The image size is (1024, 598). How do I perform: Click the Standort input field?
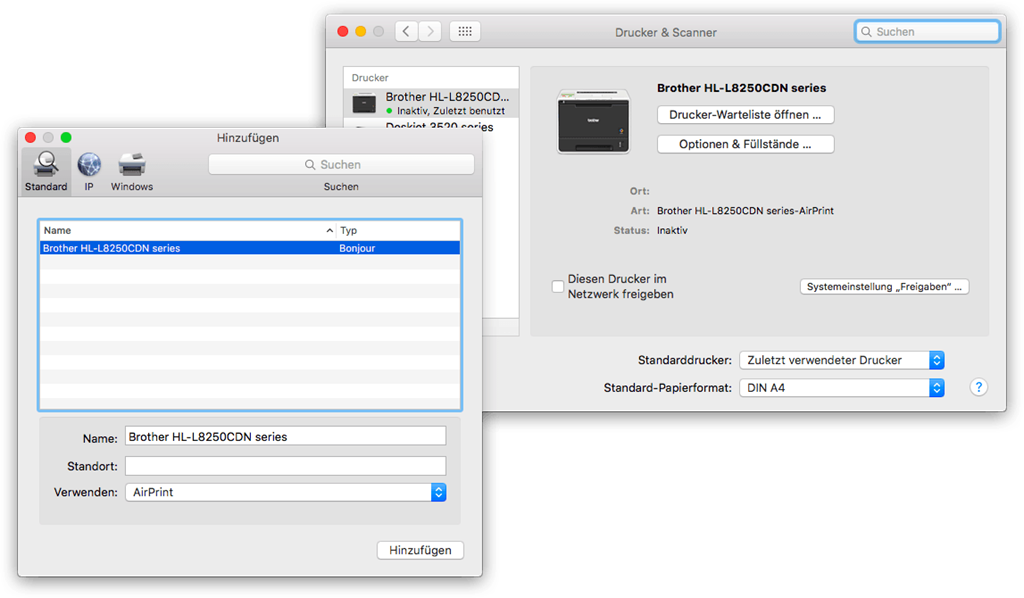pyautogui.click(x=285, y=466)
